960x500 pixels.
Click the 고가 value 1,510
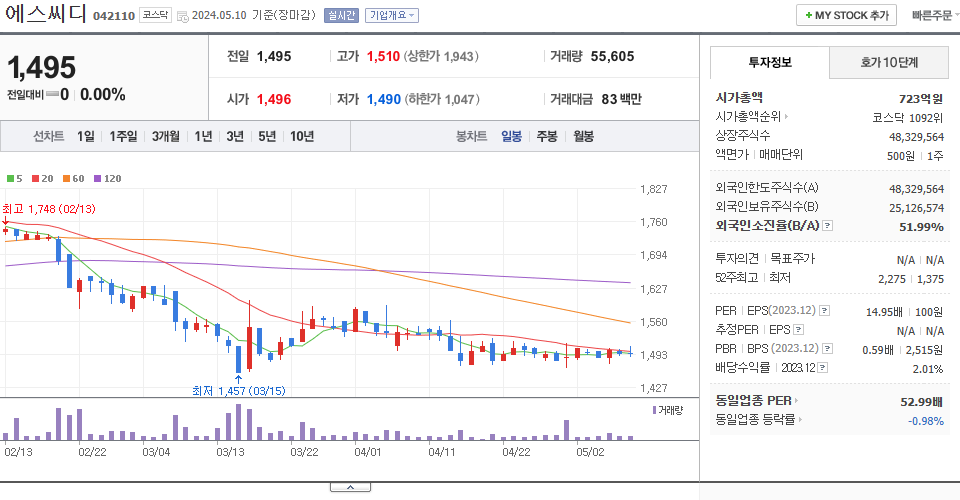[383, 56]
